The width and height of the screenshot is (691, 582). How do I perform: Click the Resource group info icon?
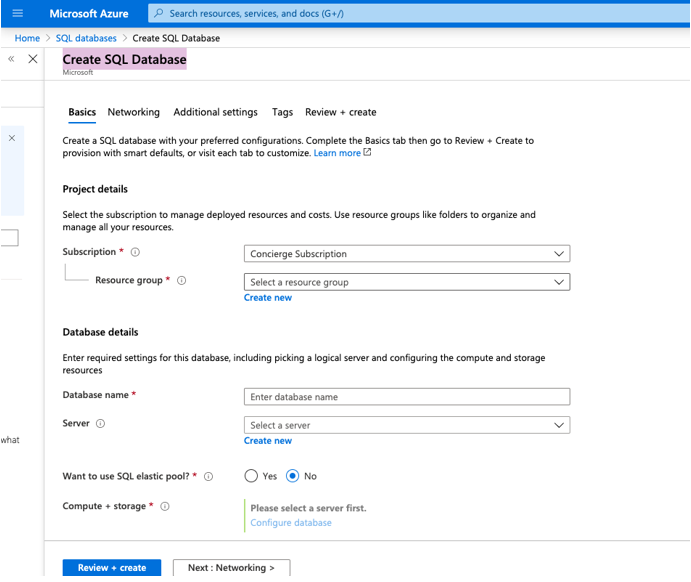pos(181,281)
